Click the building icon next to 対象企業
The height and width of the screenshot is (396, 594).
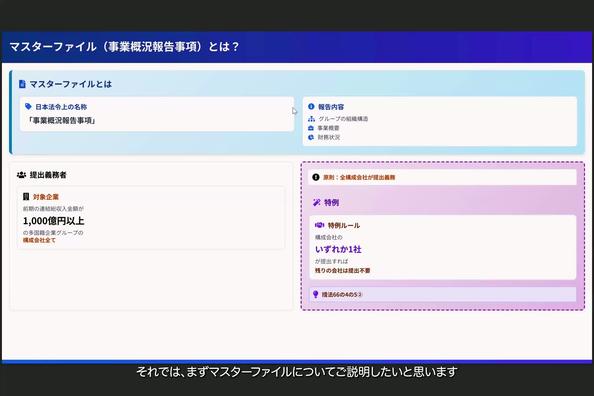(x=26, y=197)
